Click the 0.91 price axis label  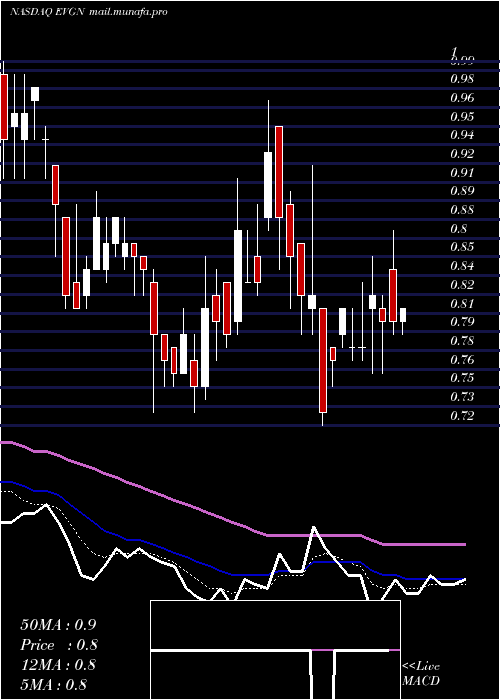pyautogui.click(x=462, y=173)
